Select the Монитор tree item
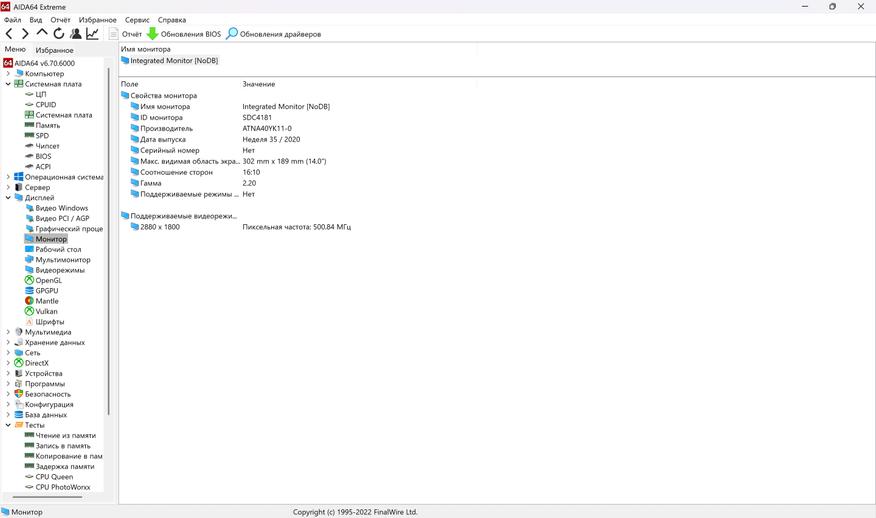This screenshot has height=518, width=876. coord(46,239)
